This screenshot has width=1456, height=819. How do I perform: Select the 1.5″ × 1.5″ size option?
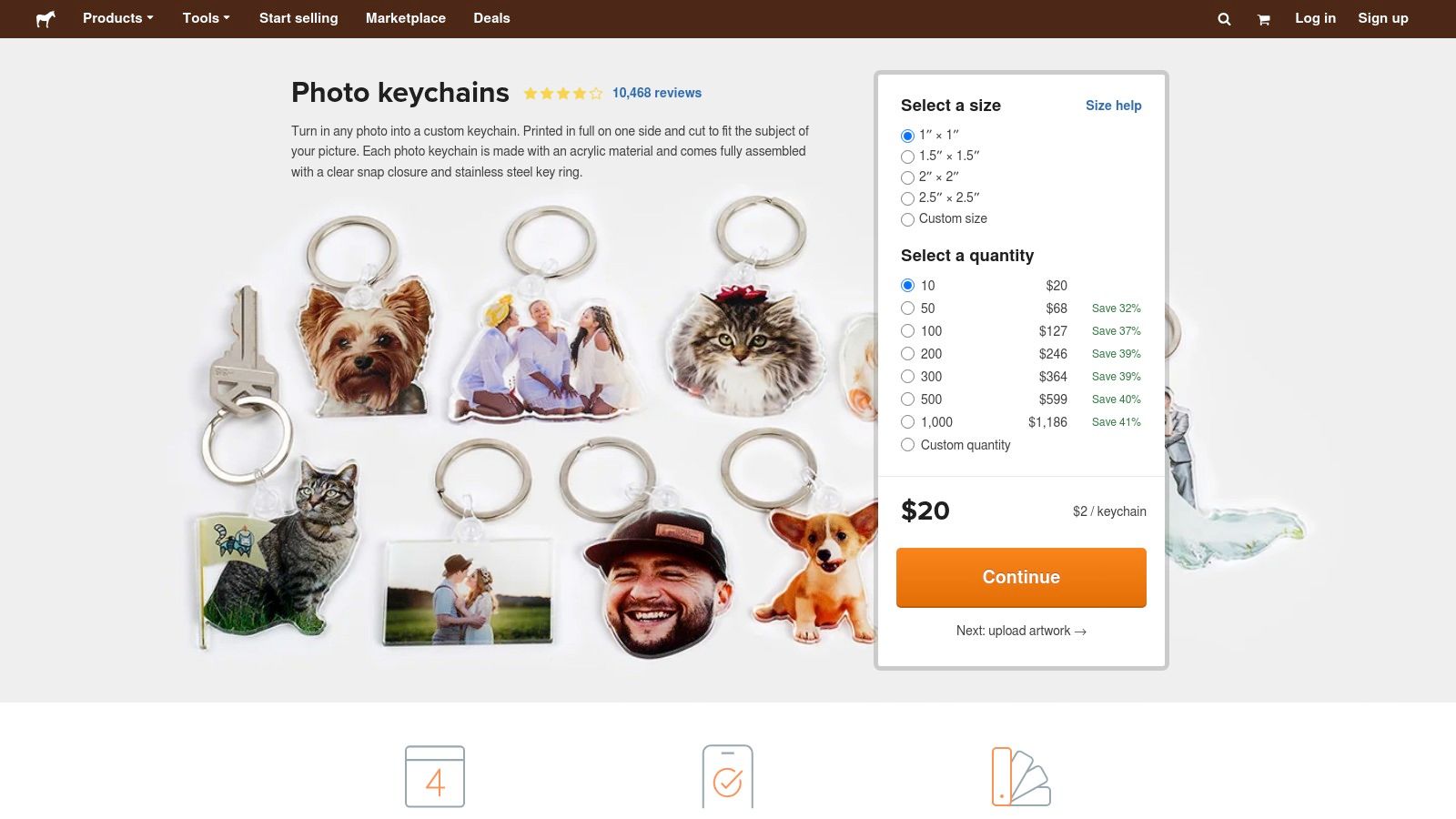pos(907,157)
